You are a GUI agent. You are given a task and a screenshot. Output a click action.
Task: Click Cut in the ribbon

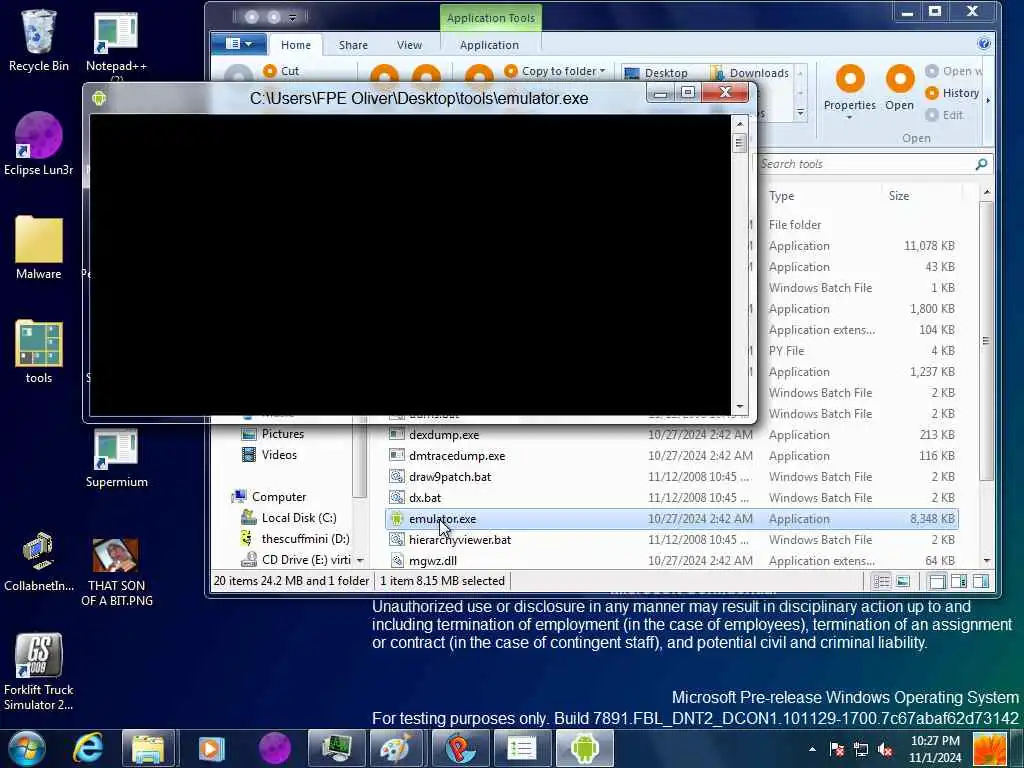click(281, 71)
